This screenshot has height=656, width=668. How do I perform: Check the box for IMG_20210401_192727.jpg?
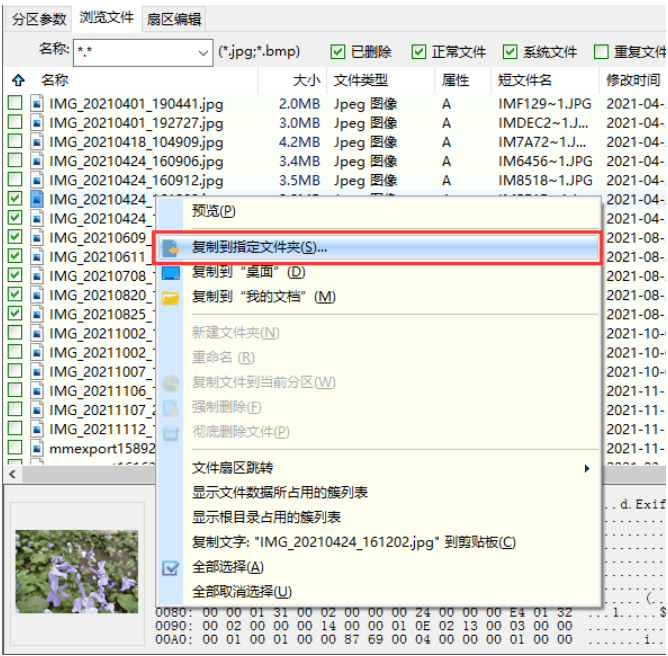point(15,122)
